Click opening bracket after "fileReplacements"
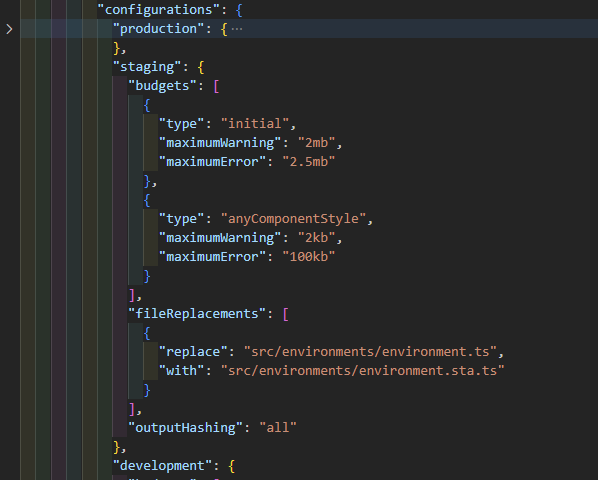 click(286, 314)
